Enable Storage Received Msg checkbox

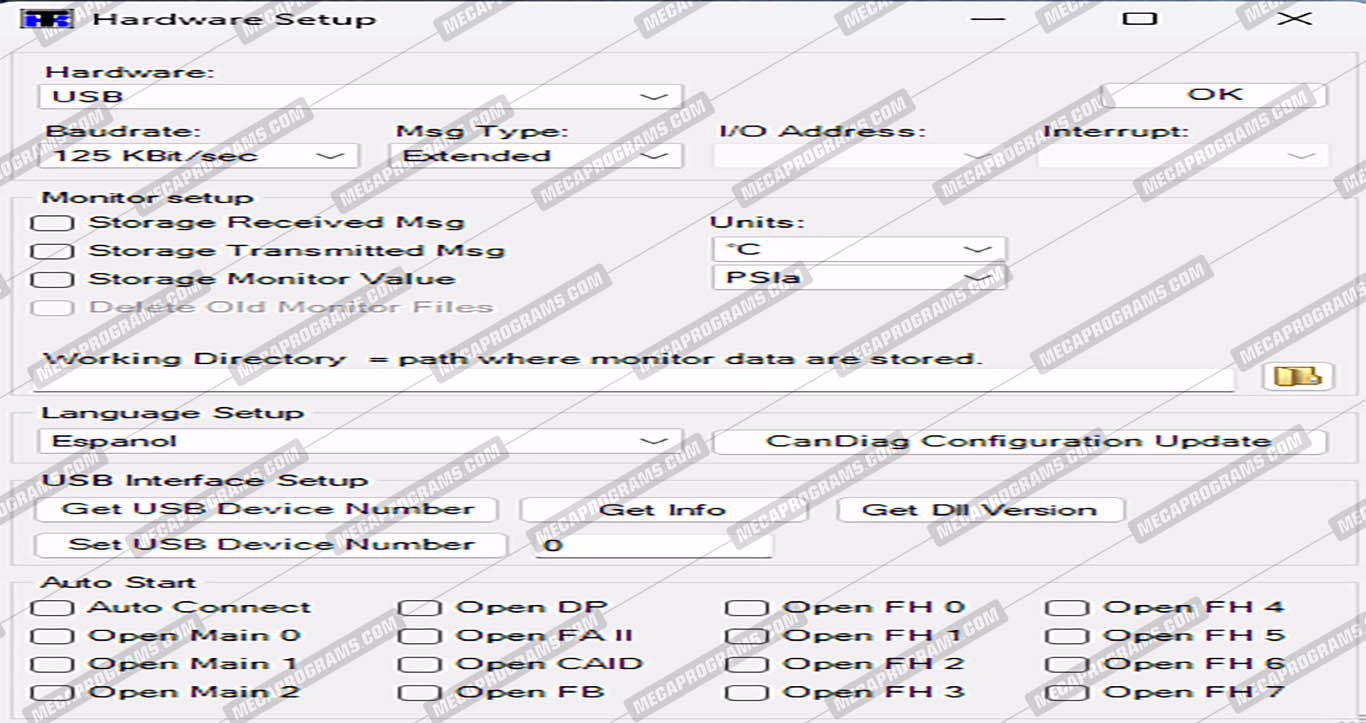53,223
